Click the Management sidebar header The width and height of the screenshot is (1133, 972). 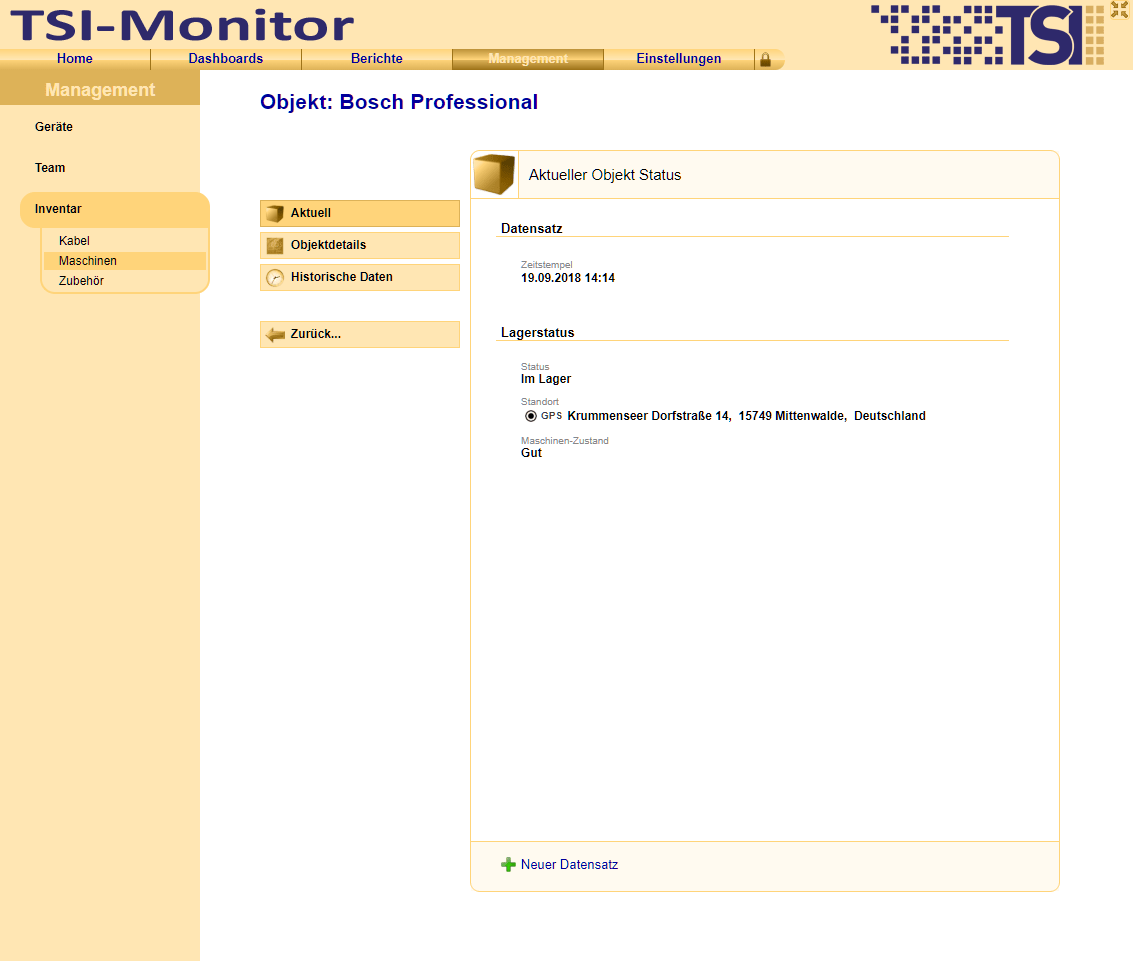(100, 90)
